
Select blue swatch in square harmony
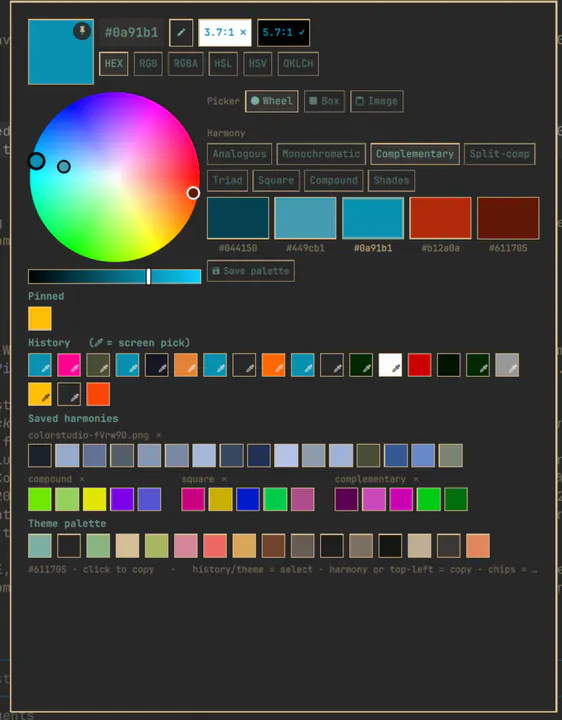tap(248, 499)
